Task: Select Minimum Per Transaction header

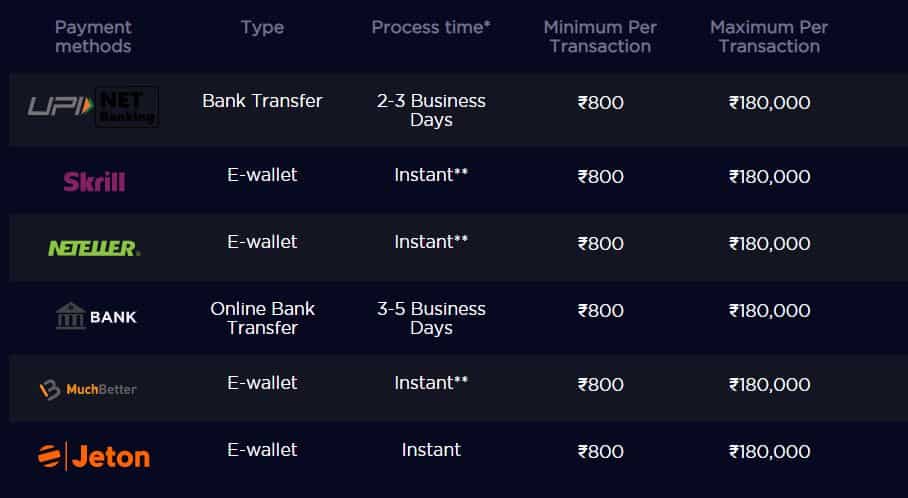Action: point(600,36)
